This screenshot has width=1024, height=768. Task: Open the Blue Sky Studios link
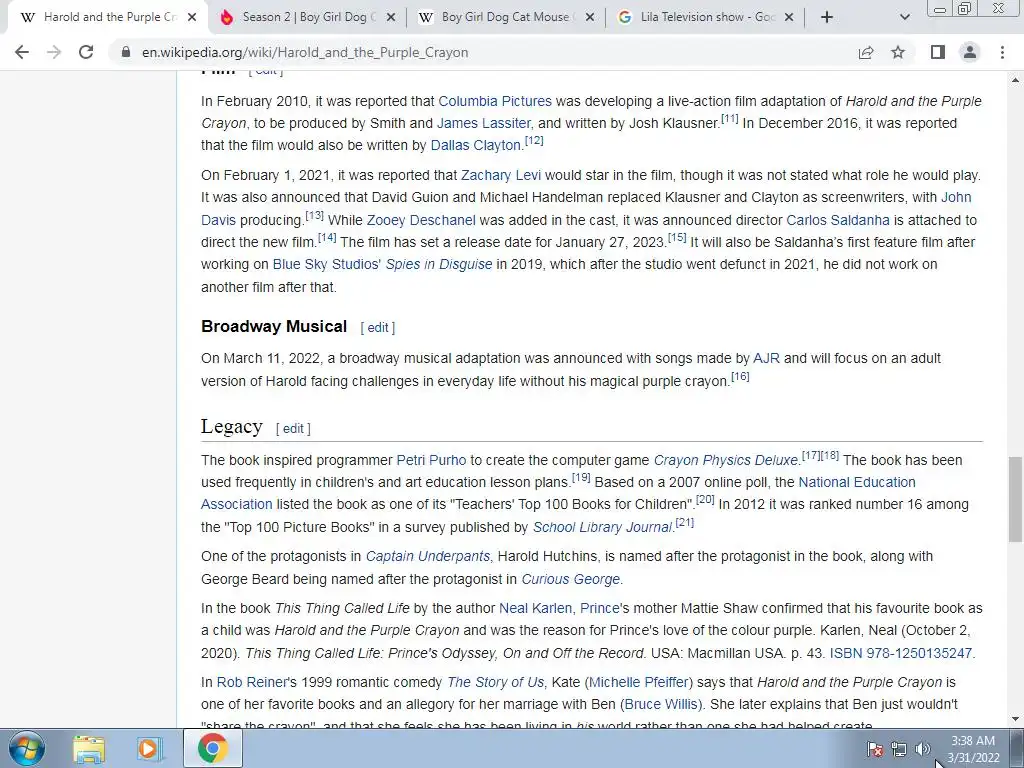(x=327, y=264)
